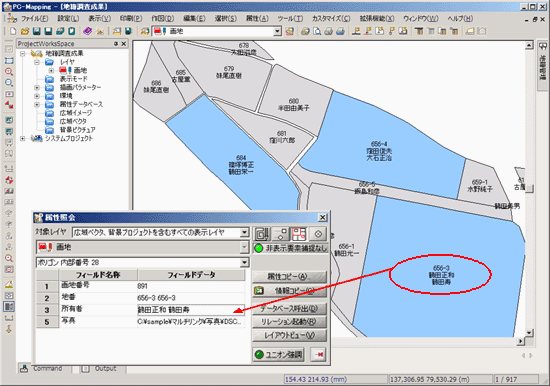The image size is (550, 386).
Task: Click the red polygon capture icon in the 属性照会 dialog
Action: tap(299, 234)
